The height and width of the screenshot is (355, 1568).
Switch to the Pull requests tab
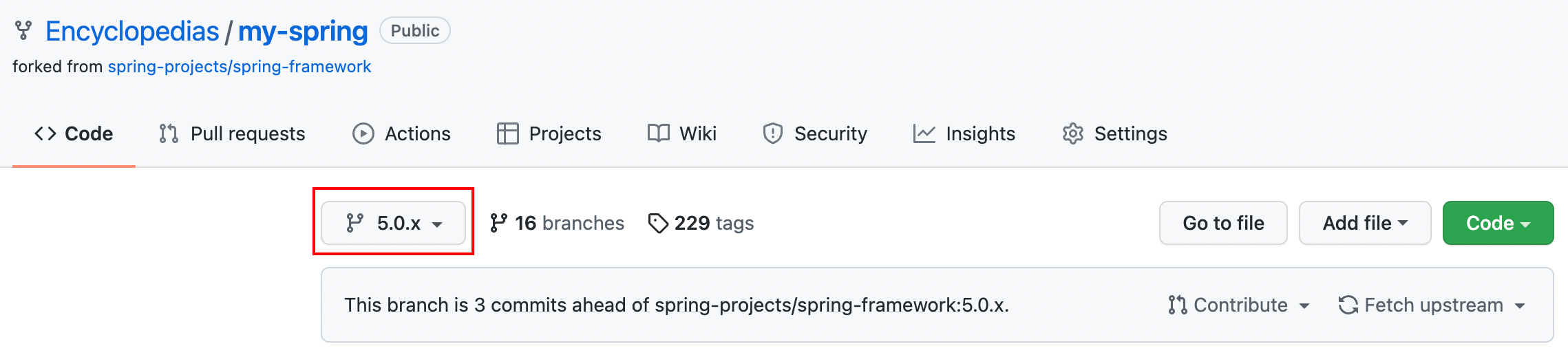[233, 133]
